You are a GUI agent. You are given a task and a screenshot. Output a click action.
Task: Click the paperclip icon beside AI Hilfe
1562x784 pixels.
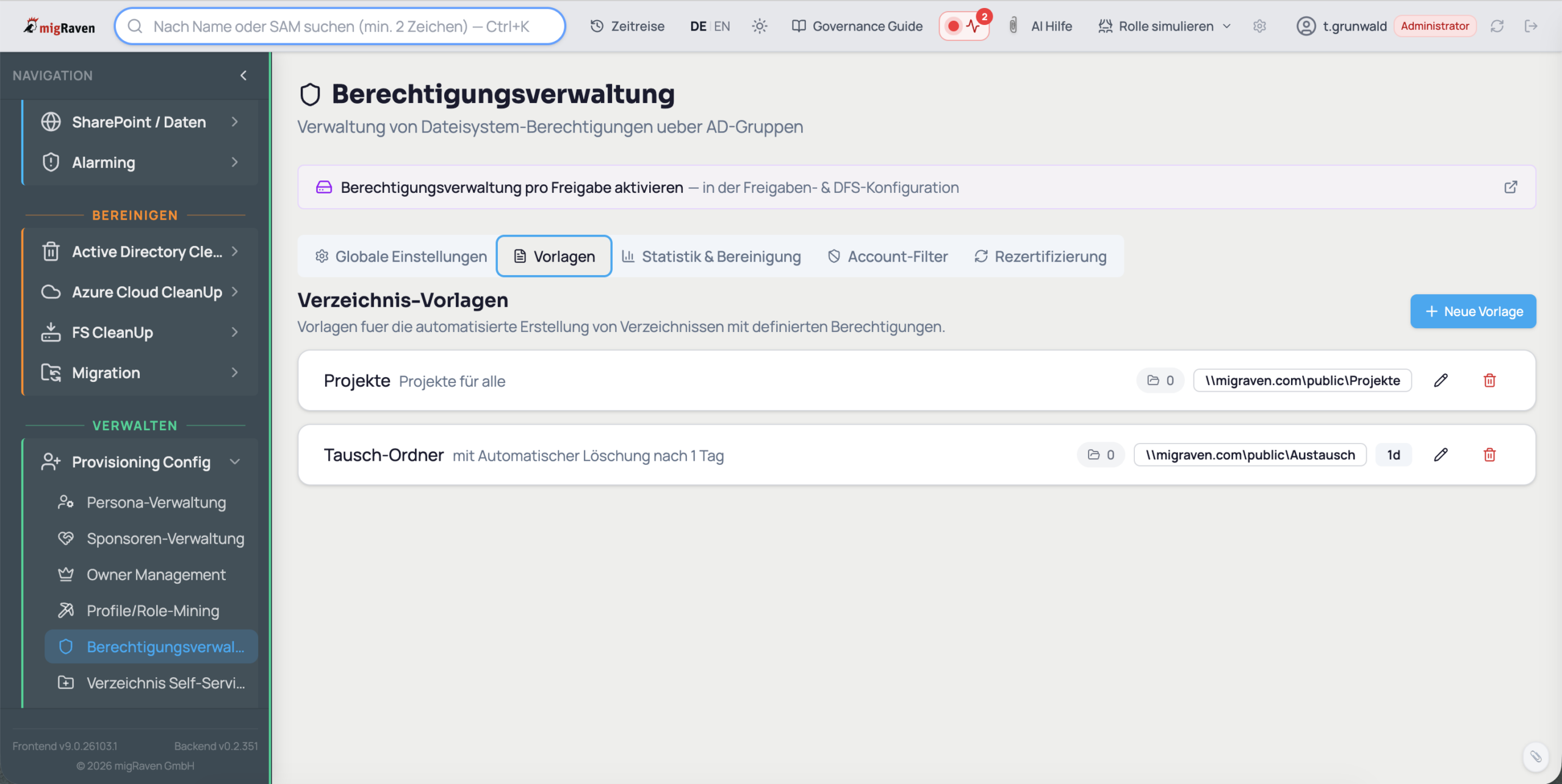coord(1013,26)
